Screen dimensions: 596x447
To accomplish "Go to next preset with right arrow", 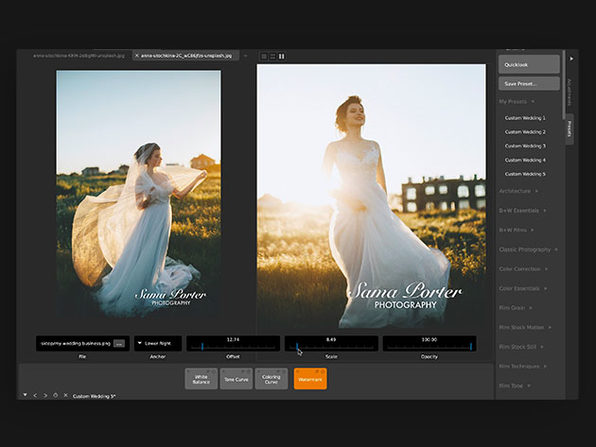I will click(45, 396).
